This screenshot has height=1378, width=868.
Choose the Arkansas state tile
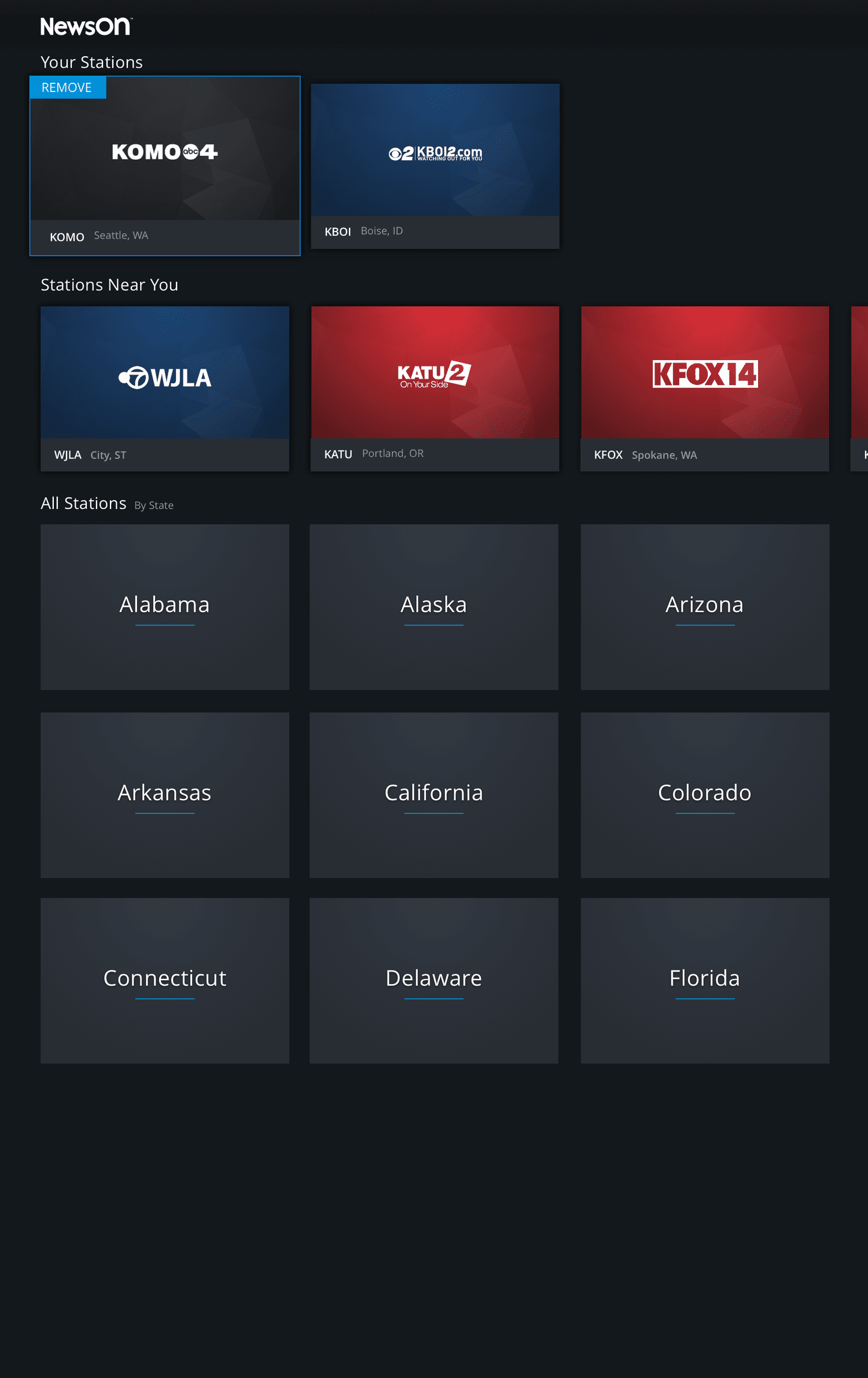pyautogui.click(x=165, y=795)
